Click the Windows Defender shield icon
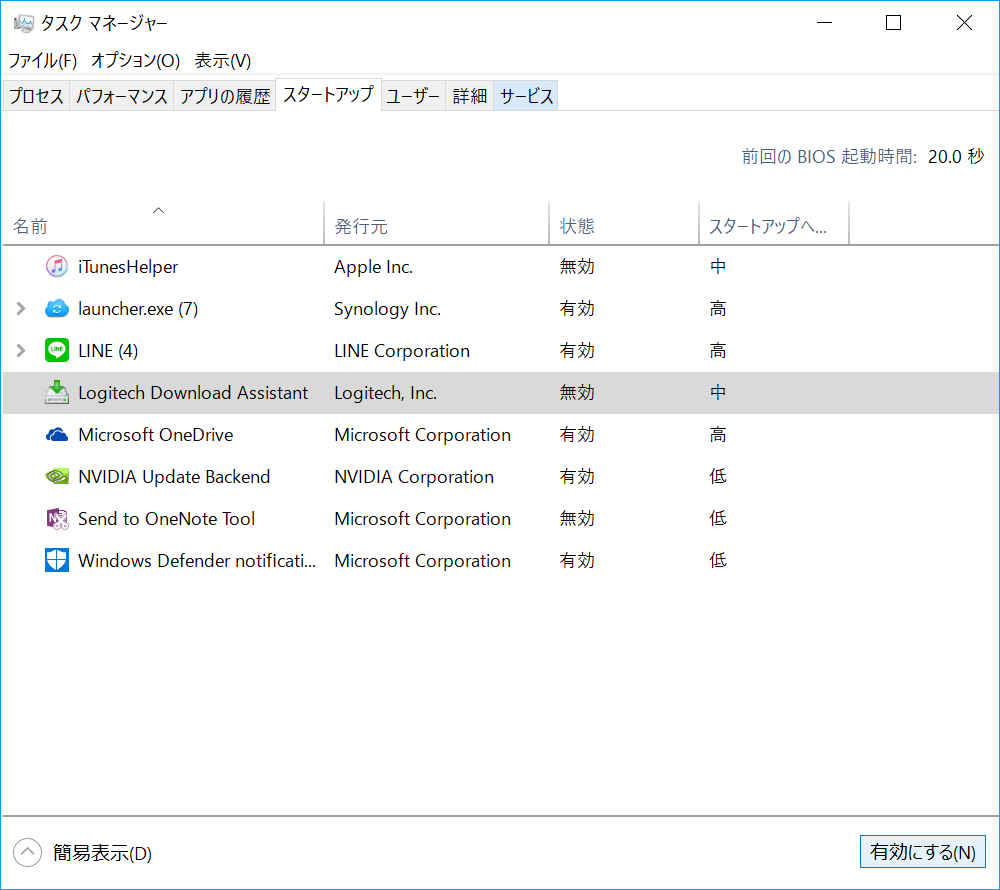The image size is (1000, 890). pyautogui.click(x=57, y=560)
